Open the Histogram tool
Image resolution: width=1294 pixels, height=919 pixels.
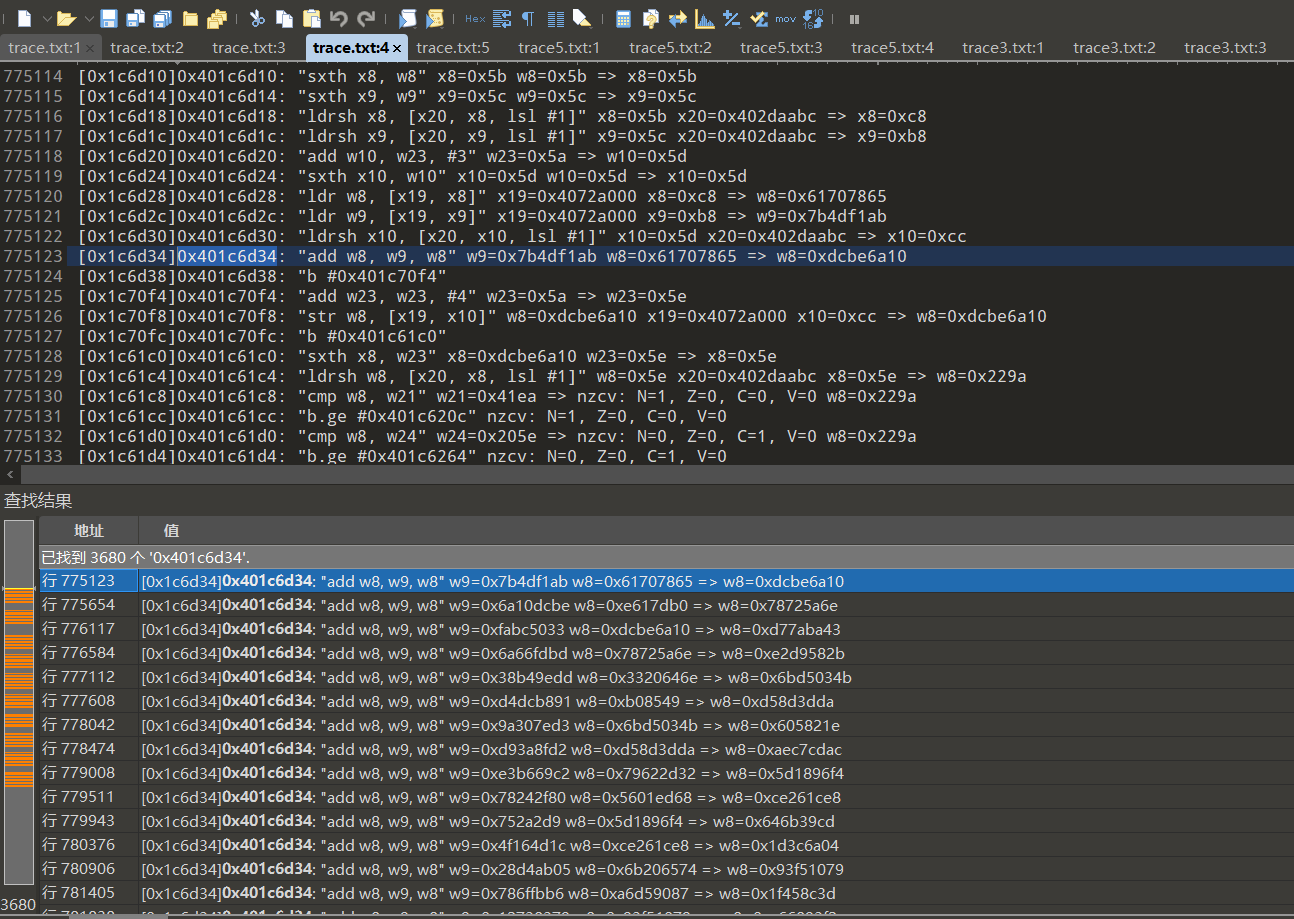(x=705, y=18)
